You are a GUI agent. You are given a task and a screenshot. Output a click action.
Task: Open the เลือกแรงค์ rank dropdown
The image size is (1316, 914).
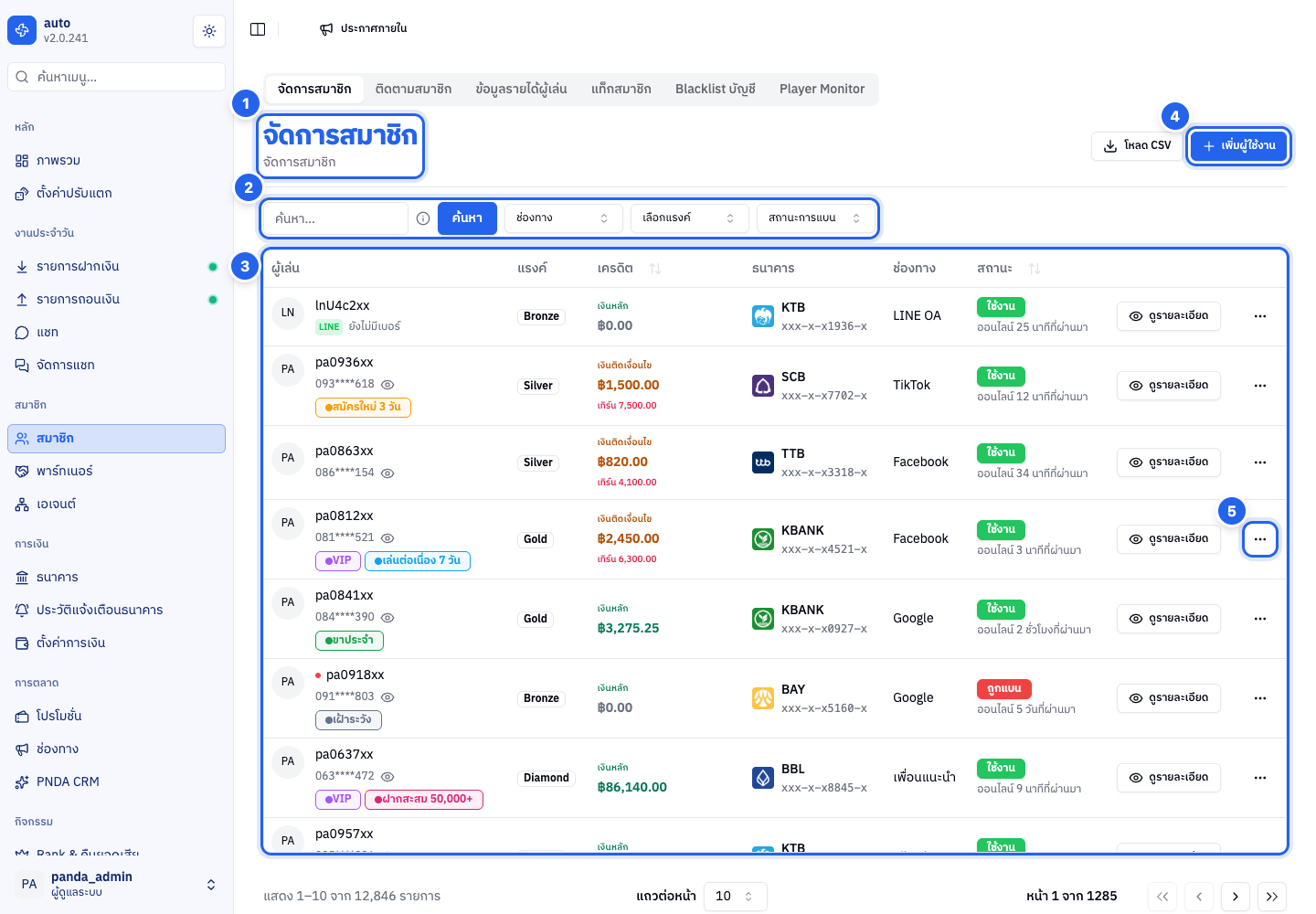pyautogui.click(x=689, y=218)
